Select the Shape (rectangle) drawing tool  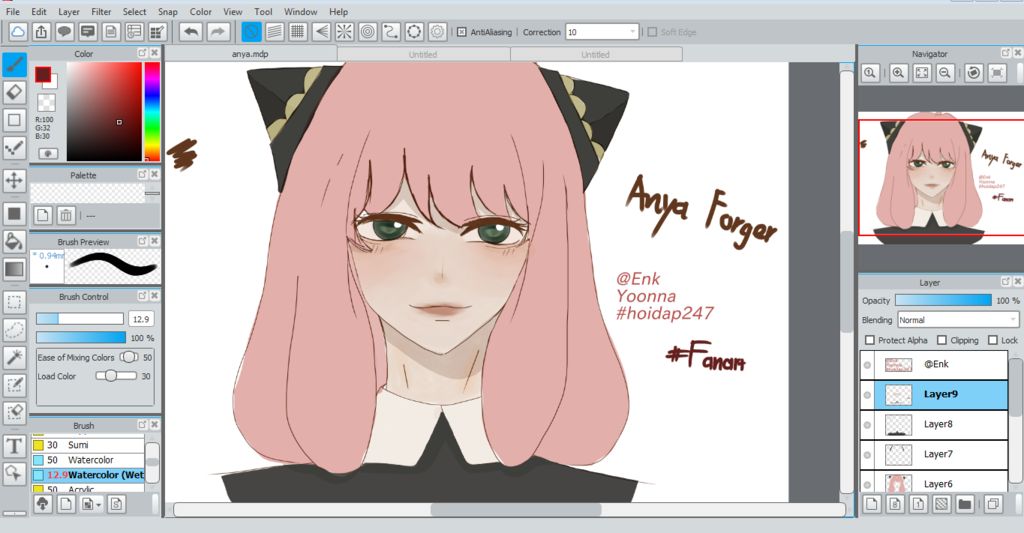tap(14, 120)
